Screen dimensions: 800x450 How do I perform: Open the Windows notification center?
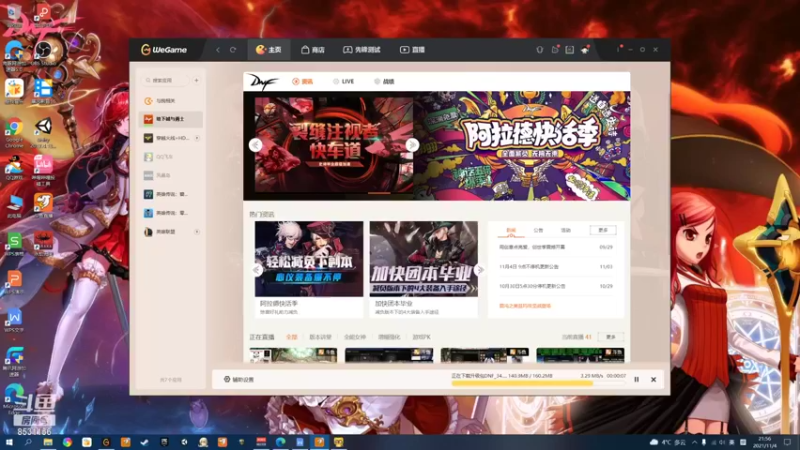(788, 442)
